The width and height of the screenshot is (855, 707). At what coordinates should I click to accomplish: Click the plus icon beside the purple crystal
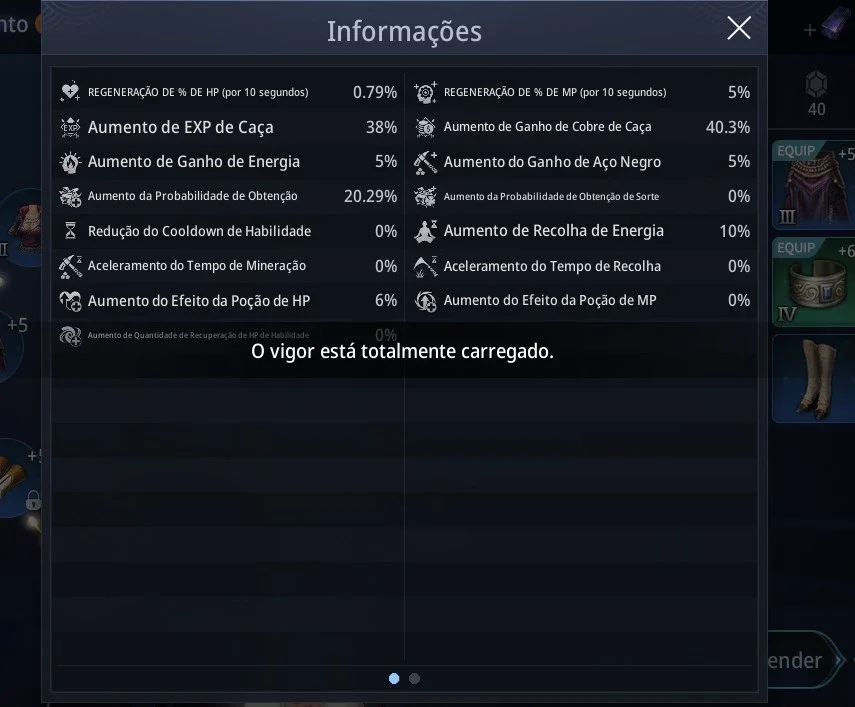point(810,30)
